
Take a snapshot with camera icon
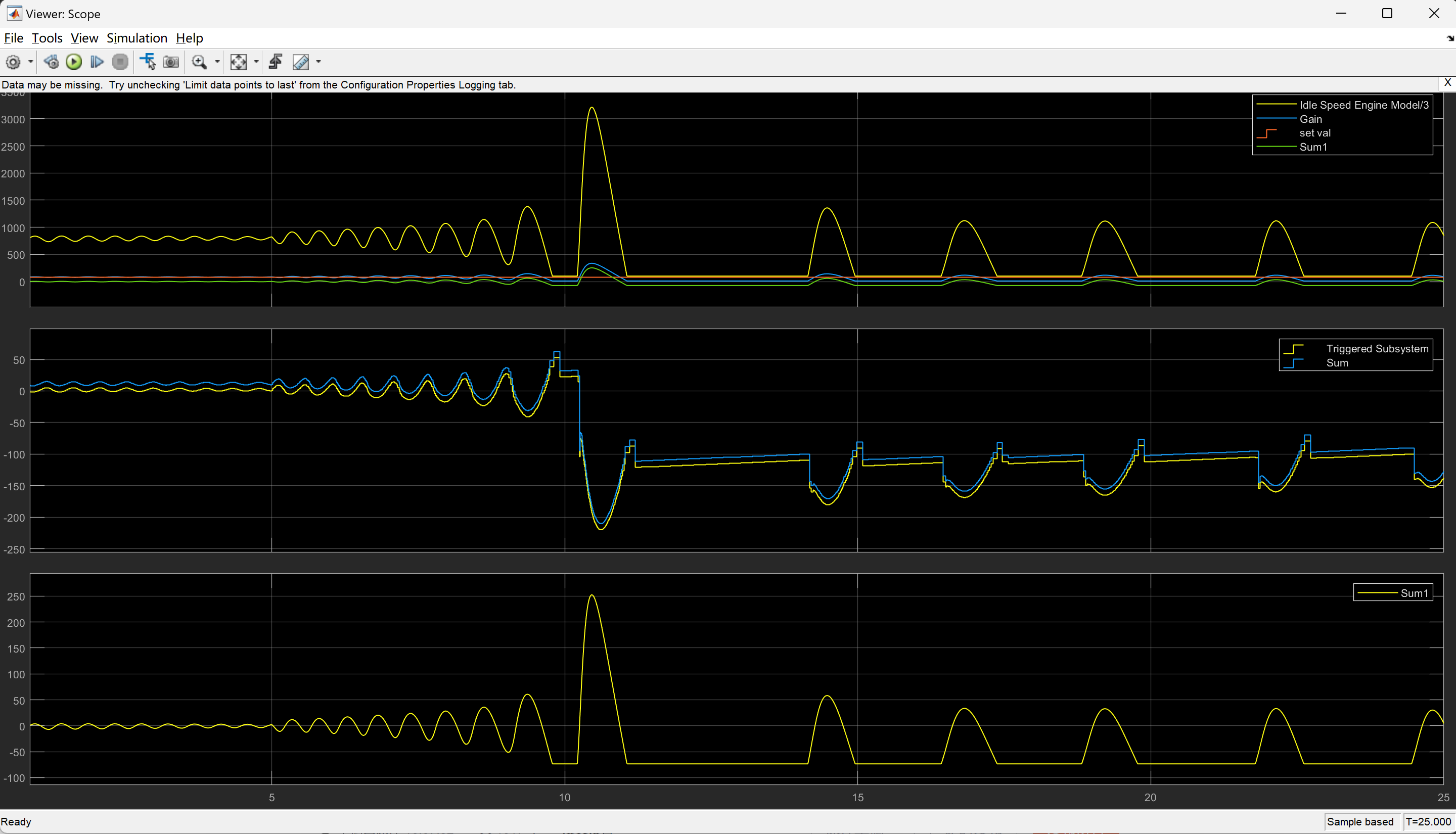[171, 62]
